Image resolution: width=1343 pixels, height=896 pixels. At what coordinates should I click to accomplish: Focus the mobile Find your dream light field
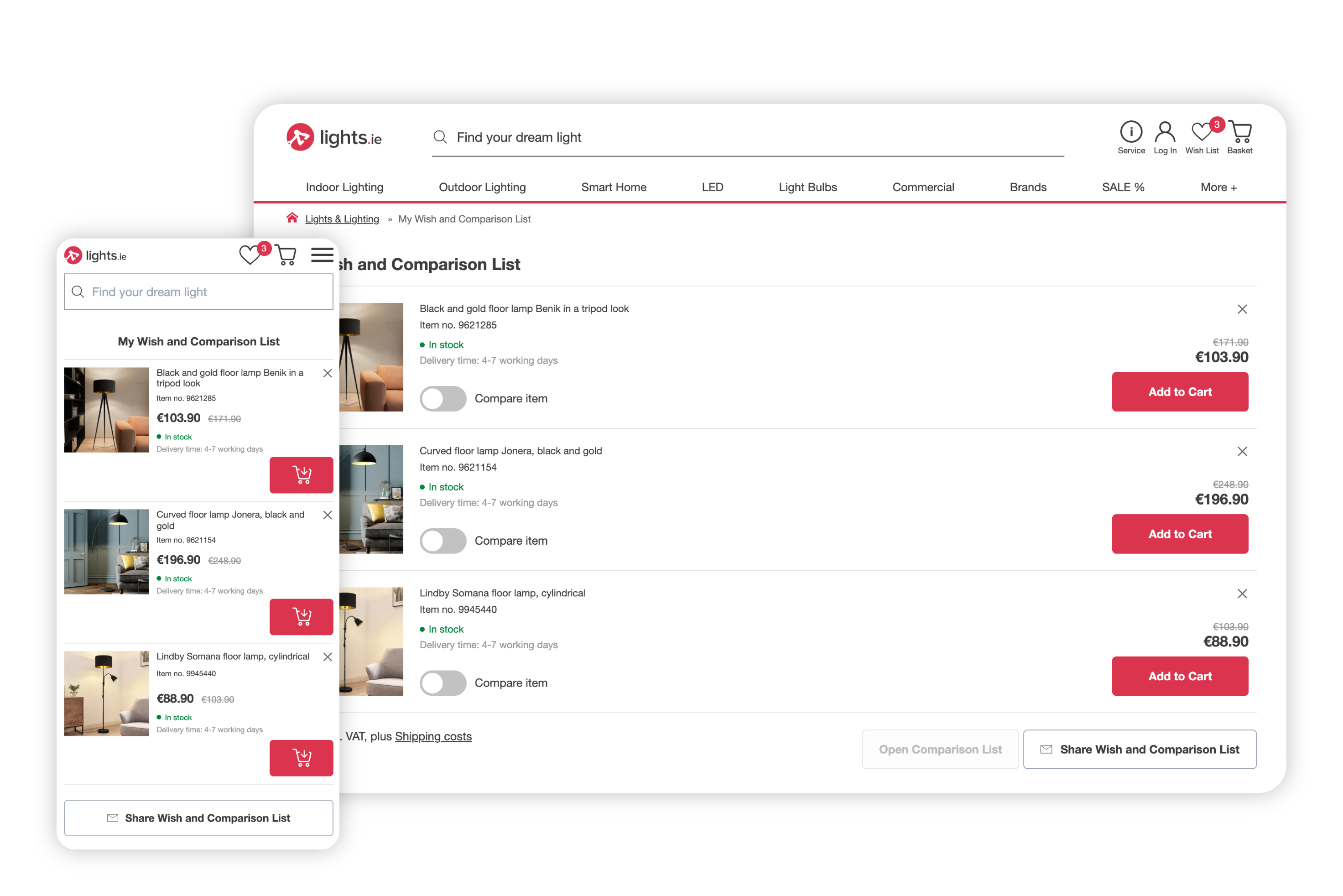198,292
